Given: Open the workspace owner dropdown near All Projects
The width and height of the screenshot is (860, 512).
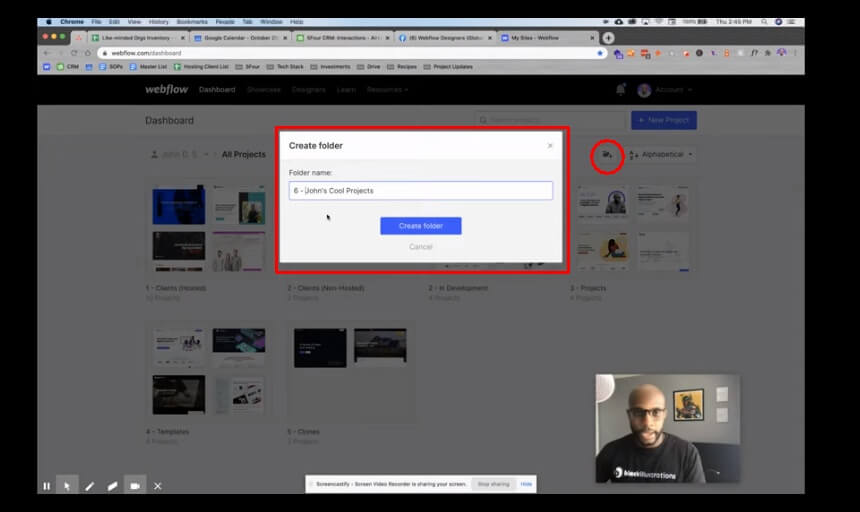Looking at the screenshot, I should tap(179, 155).
